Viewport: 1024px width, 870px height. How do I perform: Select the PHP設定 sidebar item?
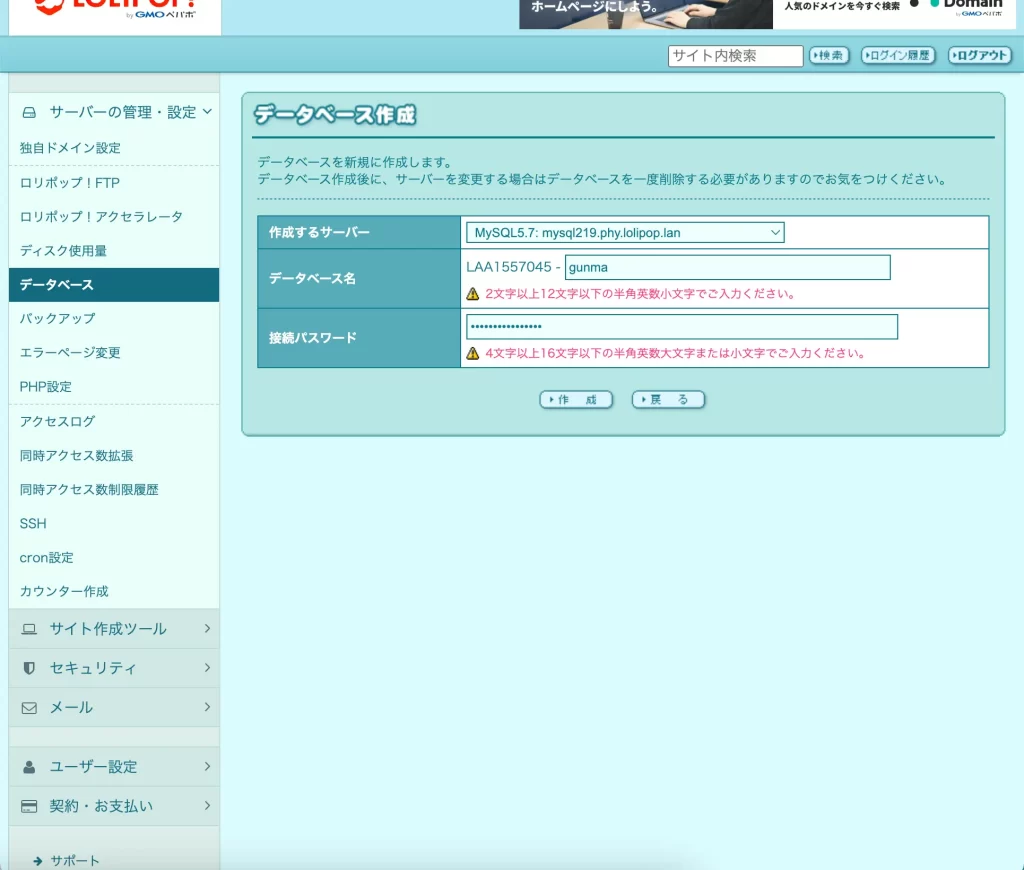46,386
